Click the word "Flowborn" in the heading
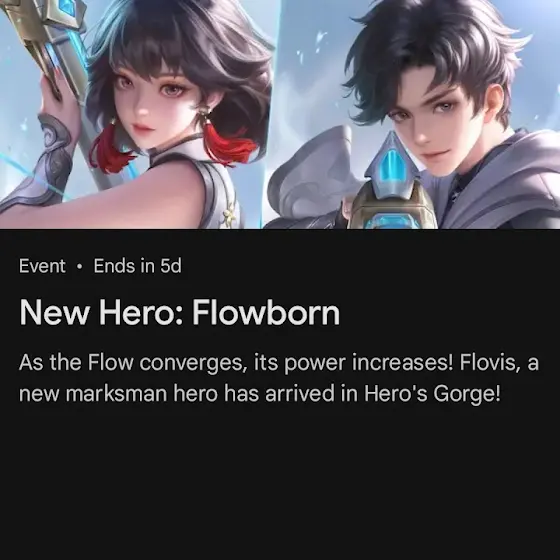This screenshot has width=560, height=560. [266, 312]
